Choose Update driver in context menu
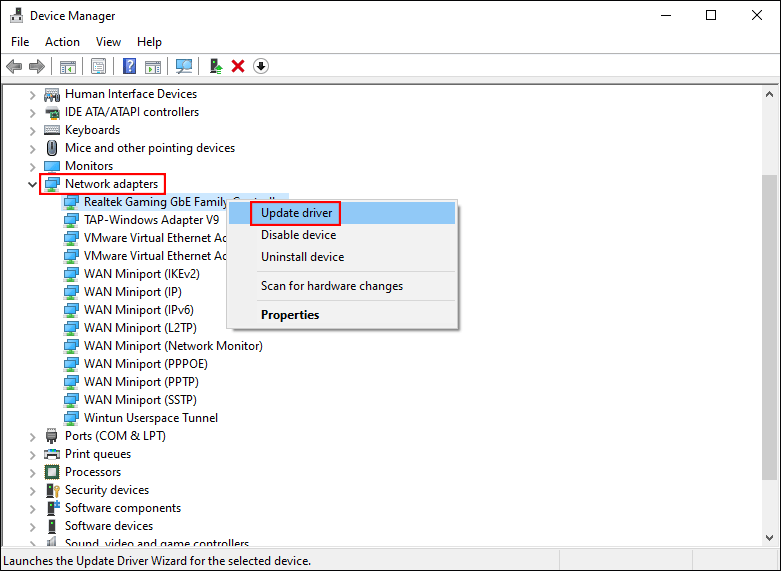Image resolution: width=781 pixels, height=571 pixels. (x=342, y=213)
